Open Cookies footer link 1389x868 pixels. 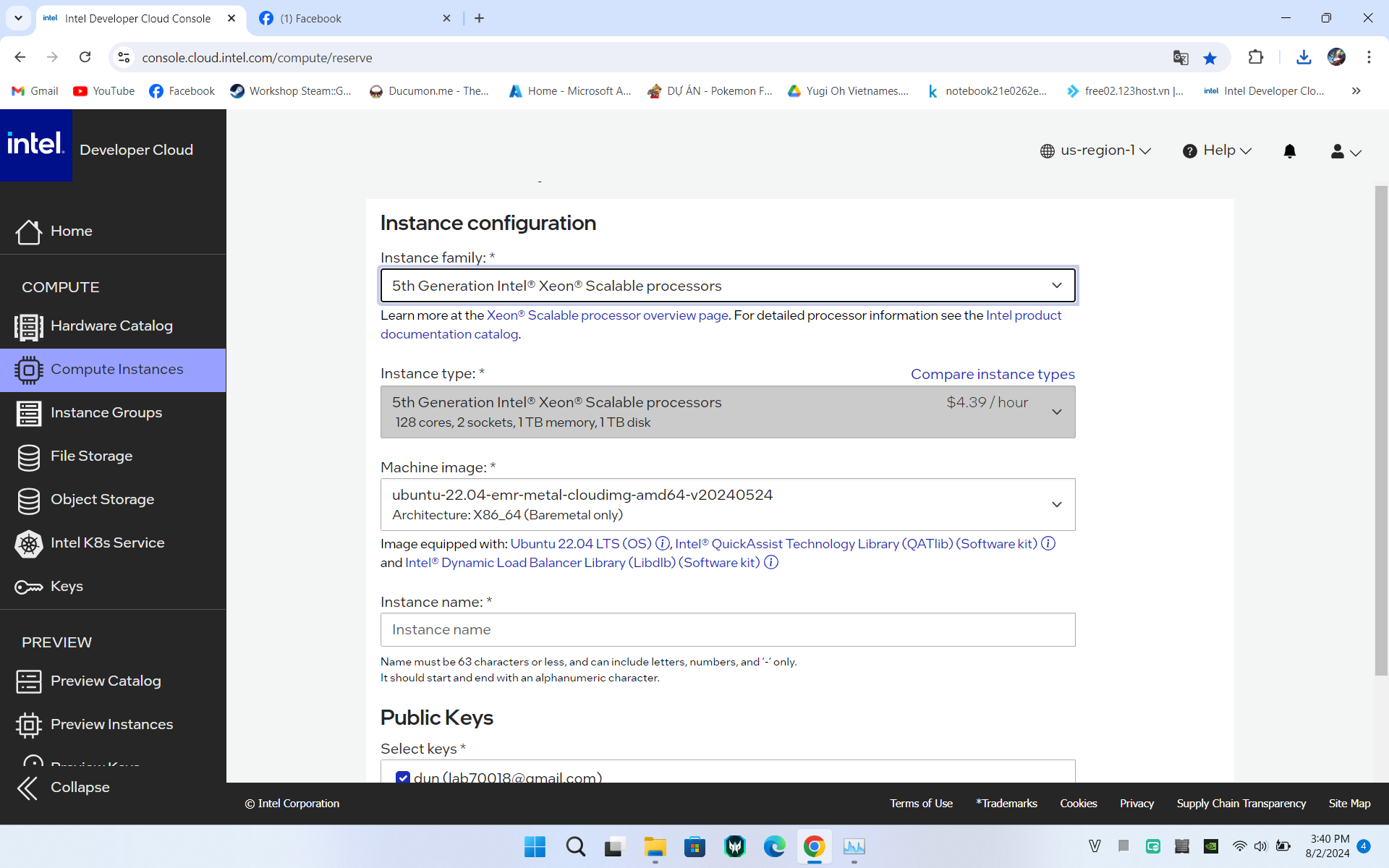coord(1079,804)
